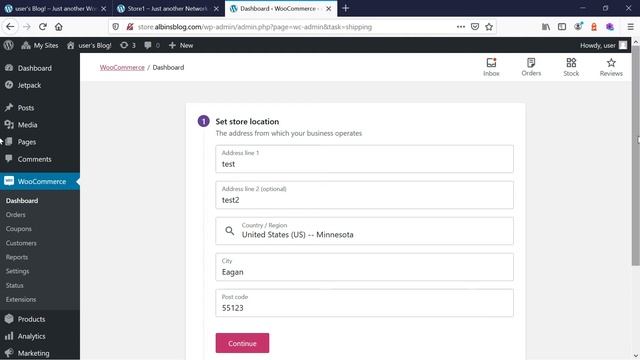Go back in browser history
The image size is (640, 360).
(x=10, y=27)
